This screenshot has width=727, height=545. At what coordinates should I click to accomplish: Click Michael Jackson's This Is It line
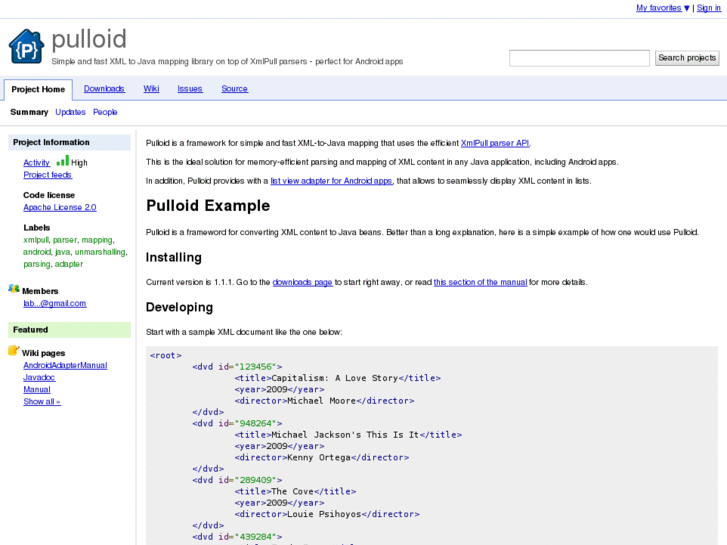[x=348, y=435]
